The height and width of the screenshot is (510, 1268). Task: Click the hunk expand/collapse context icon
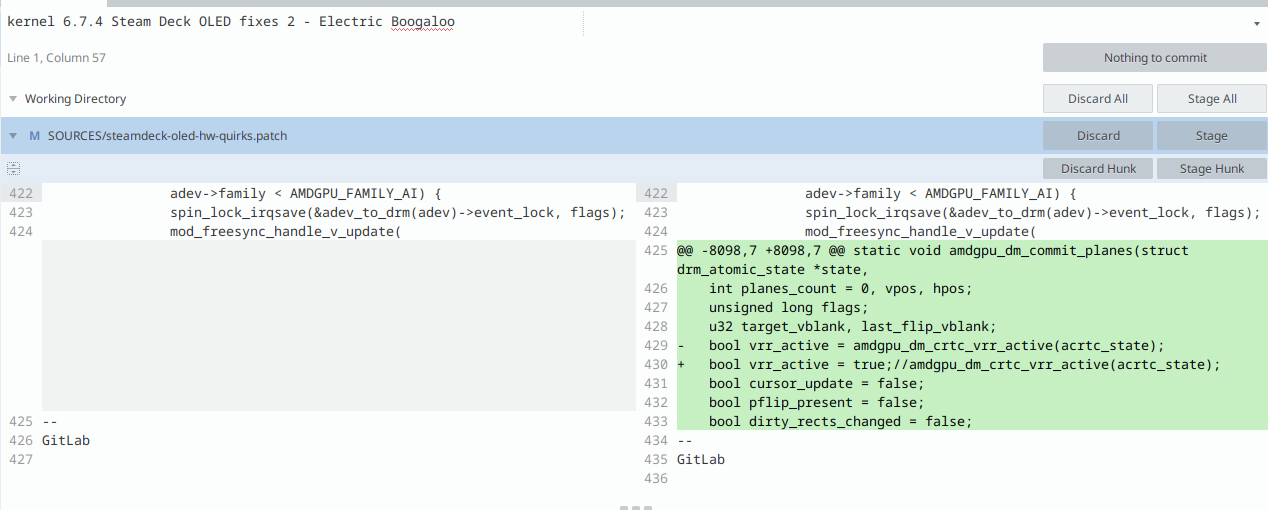[x=13, y=168]
